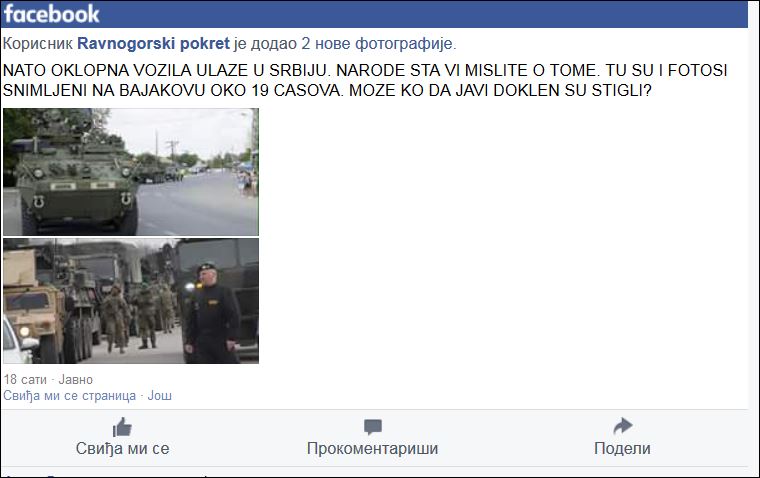
Task: Click the share arrow icon
Action: point(623,426)
